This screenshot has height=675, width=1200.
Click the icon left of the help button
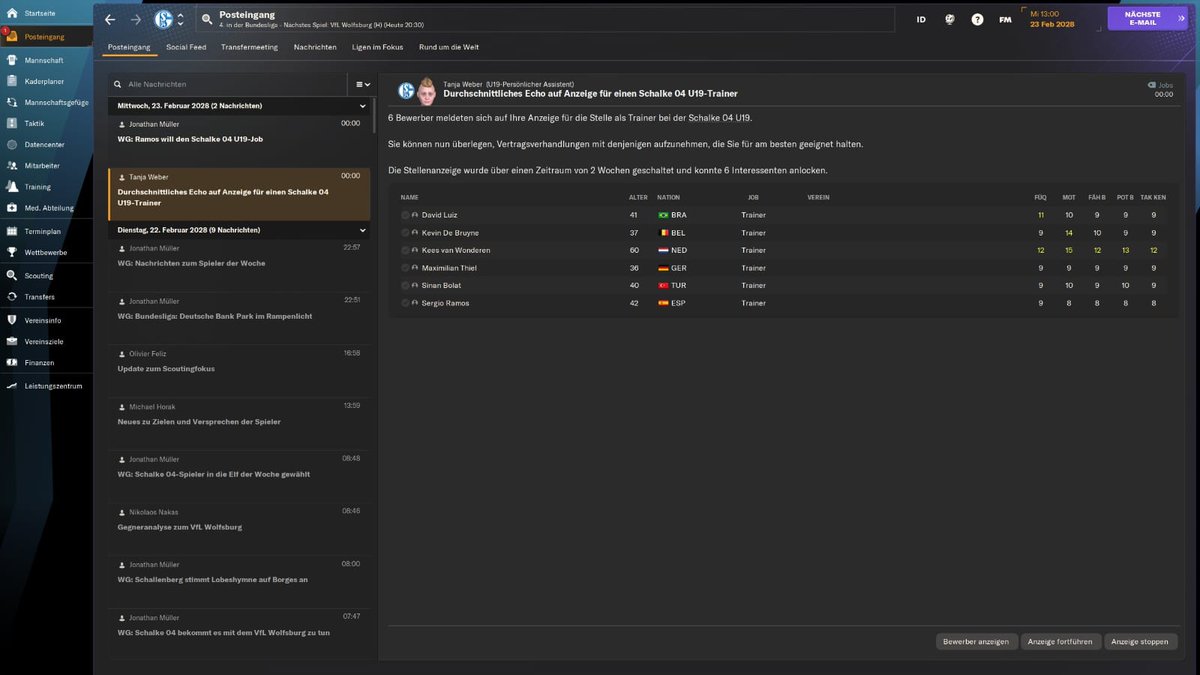[949, 20]
